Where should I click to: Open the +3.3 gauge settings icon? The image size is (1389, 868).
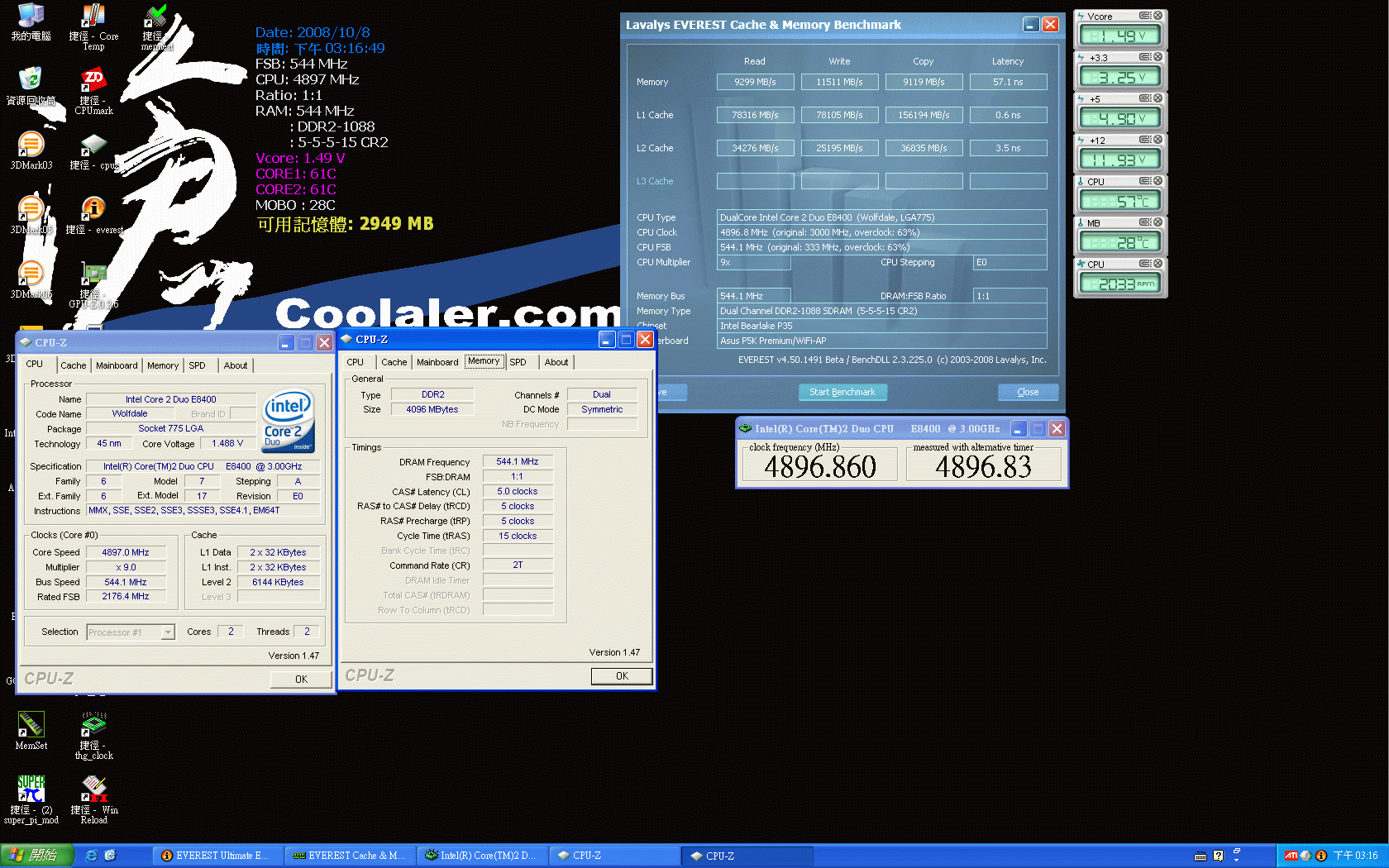1145,57
